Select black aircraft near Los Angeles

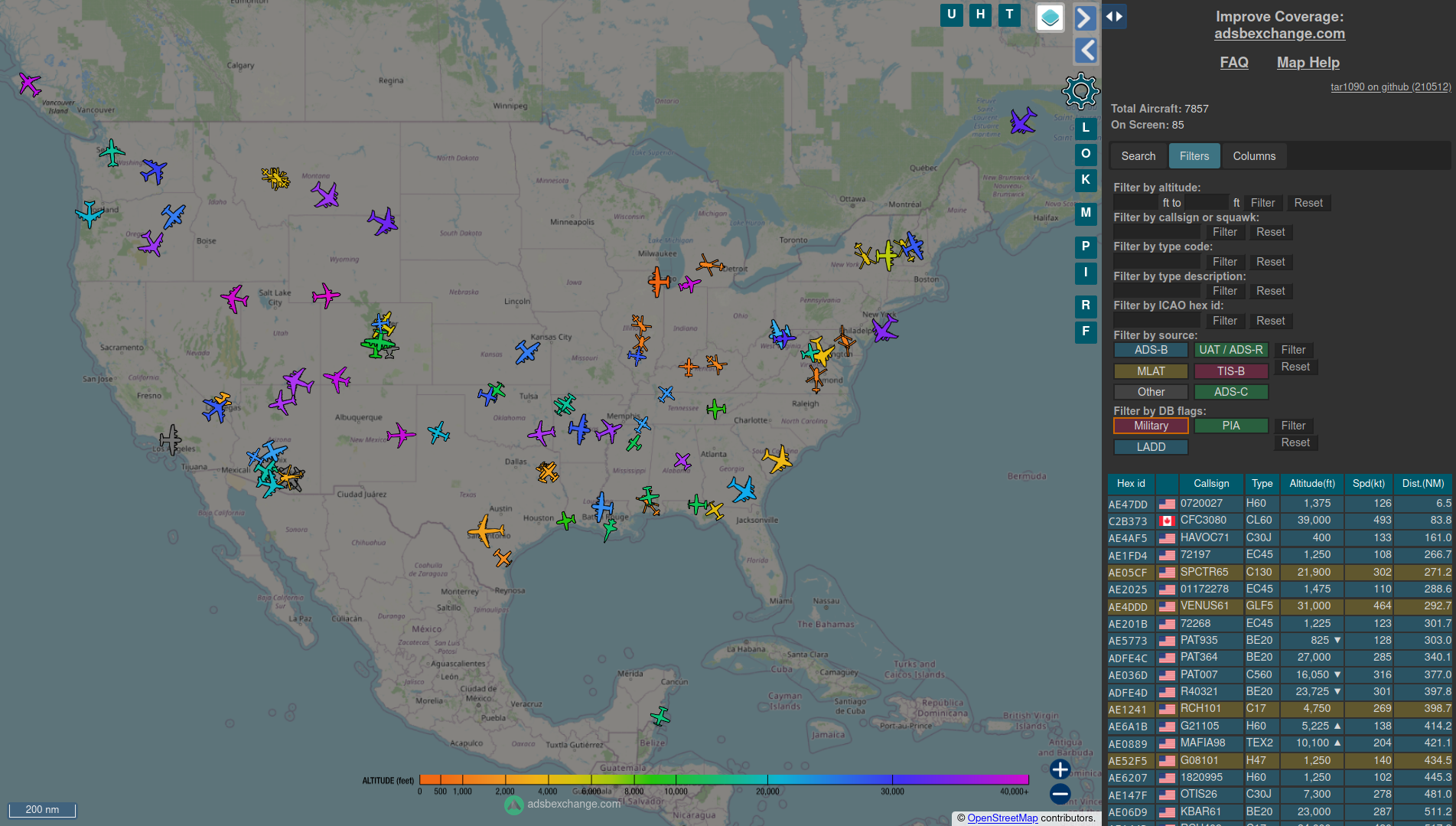coord(170,440)
